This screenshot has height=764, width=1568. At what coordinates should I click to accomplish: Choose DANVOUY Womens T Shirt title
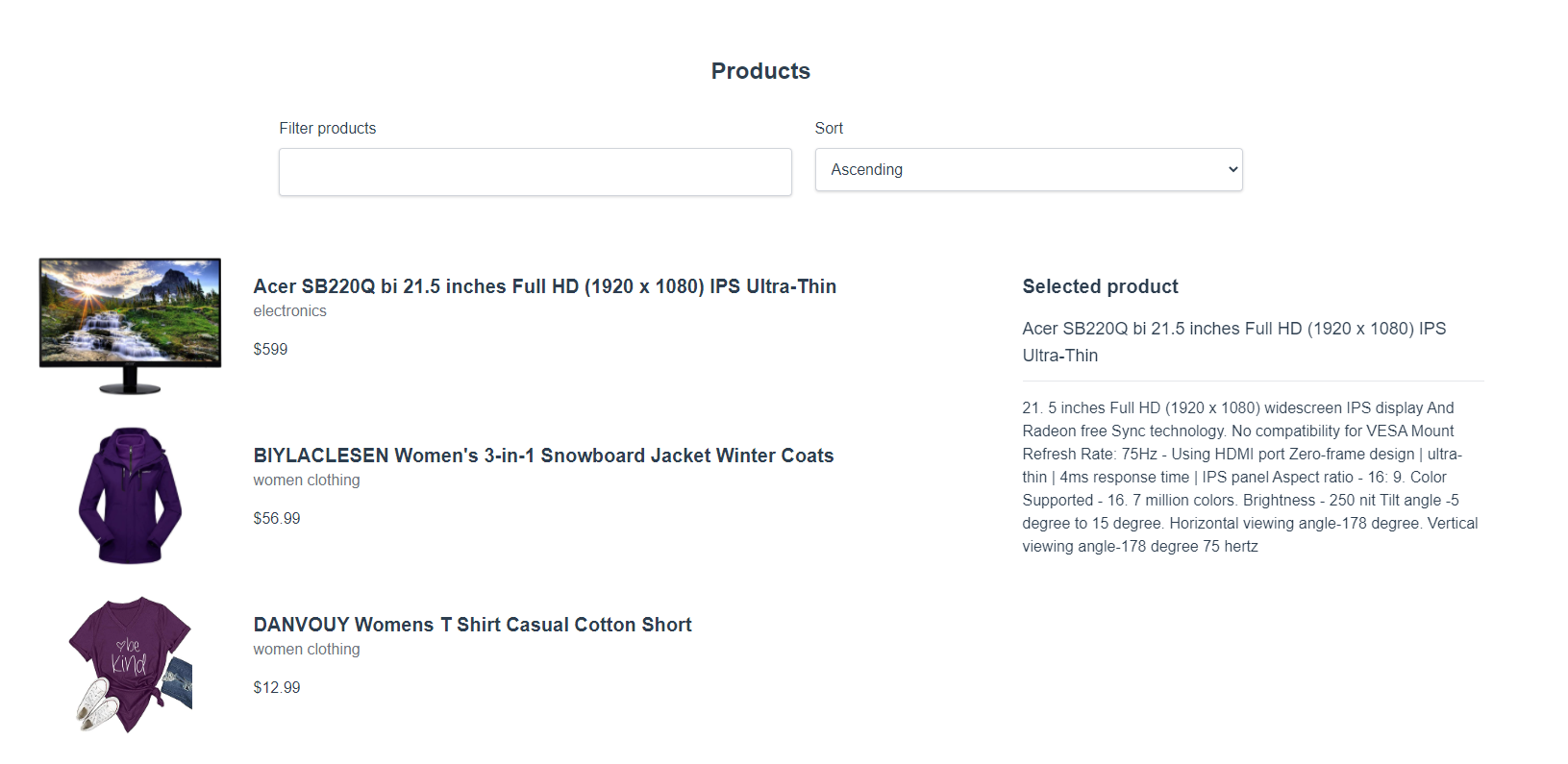point(472,625)
